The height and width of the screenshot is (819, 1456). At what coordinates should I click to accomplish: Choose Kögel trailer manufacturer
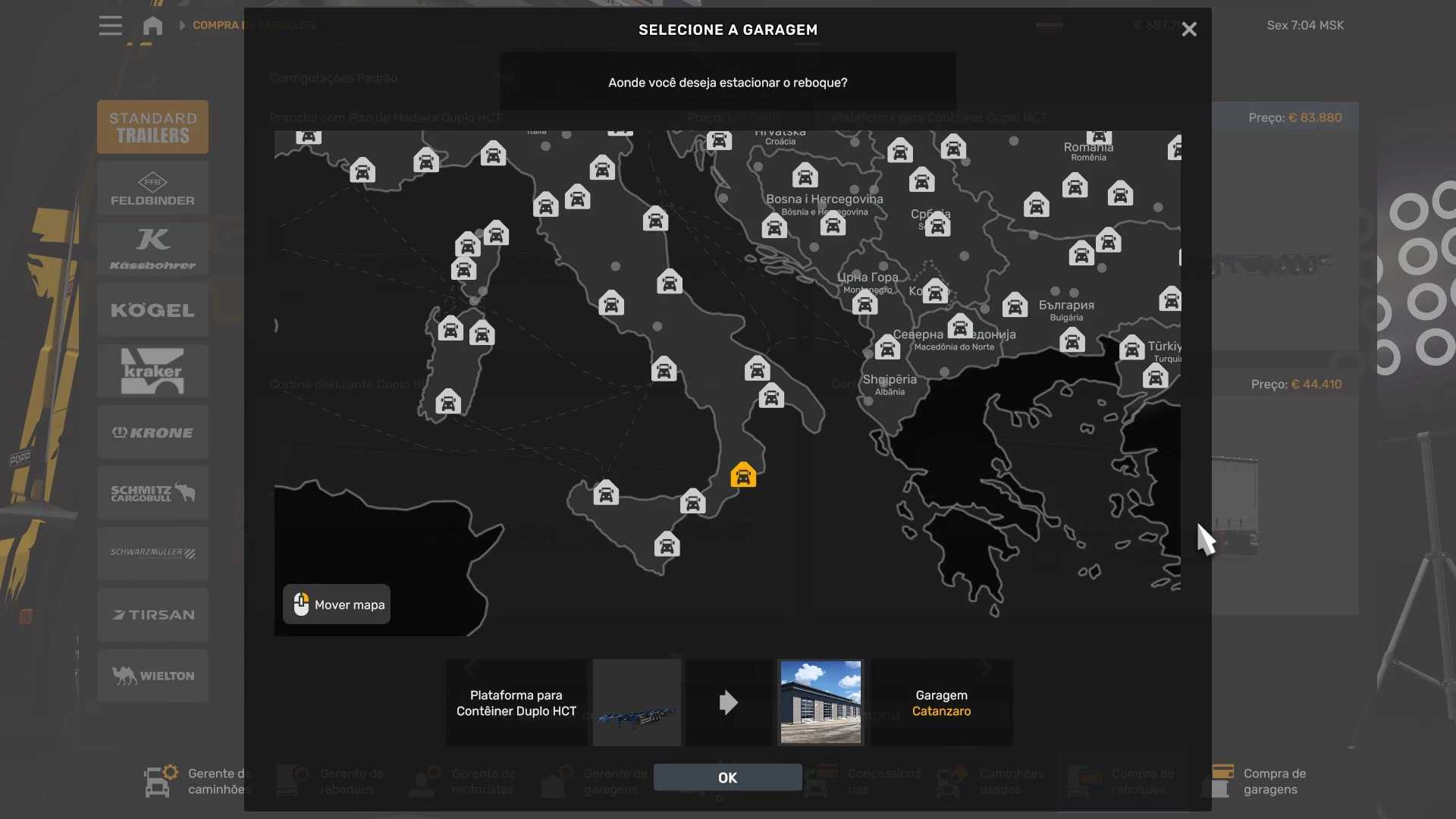click(x=152, y=310)
